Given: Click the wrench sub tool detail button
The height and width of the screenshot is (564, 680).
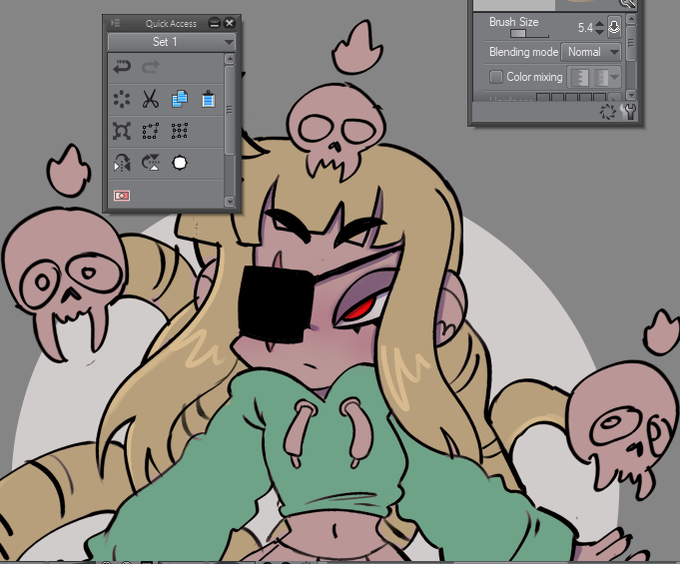Looking at the screenshot, I should coord(629,111).
